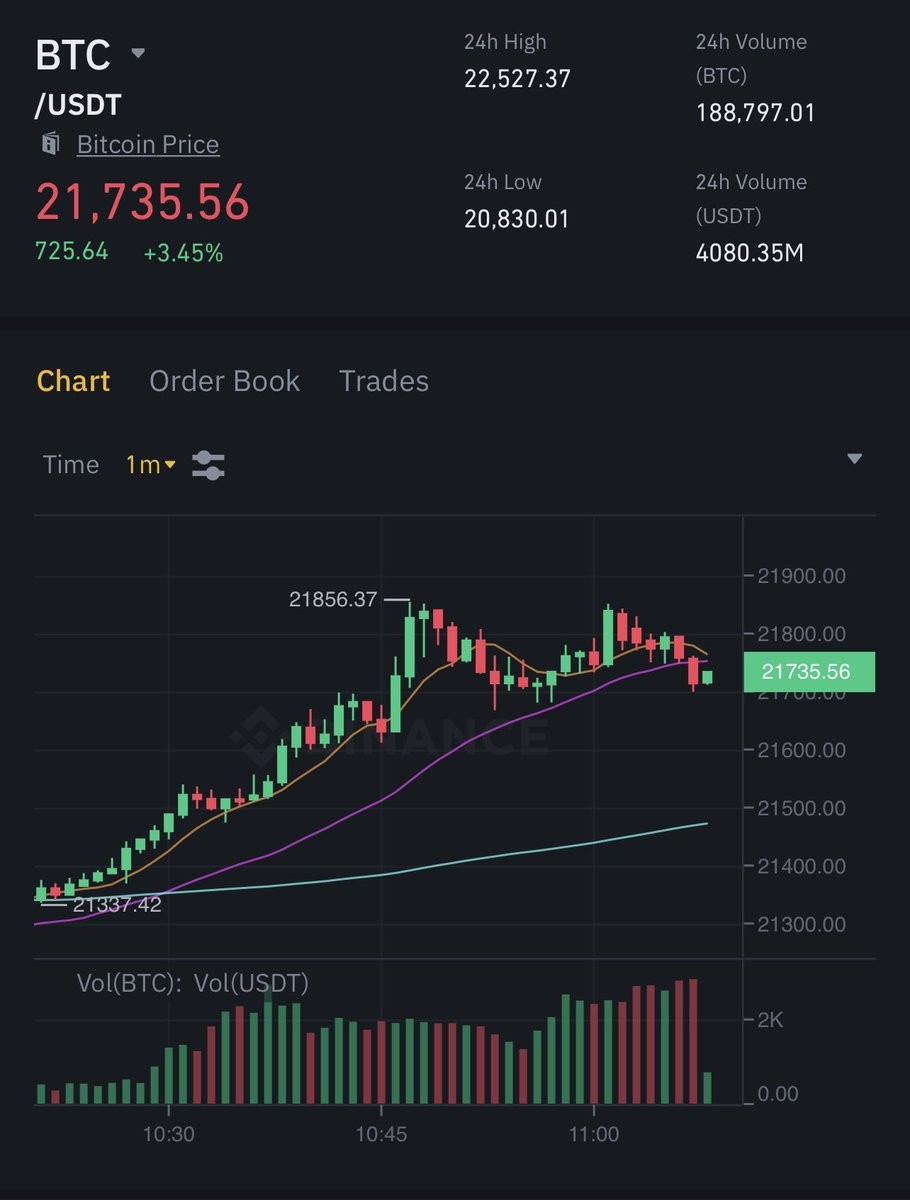Click the 21856.37 high price marker
This screenshot has height=1200, width=910.
(x=333, y=600)
